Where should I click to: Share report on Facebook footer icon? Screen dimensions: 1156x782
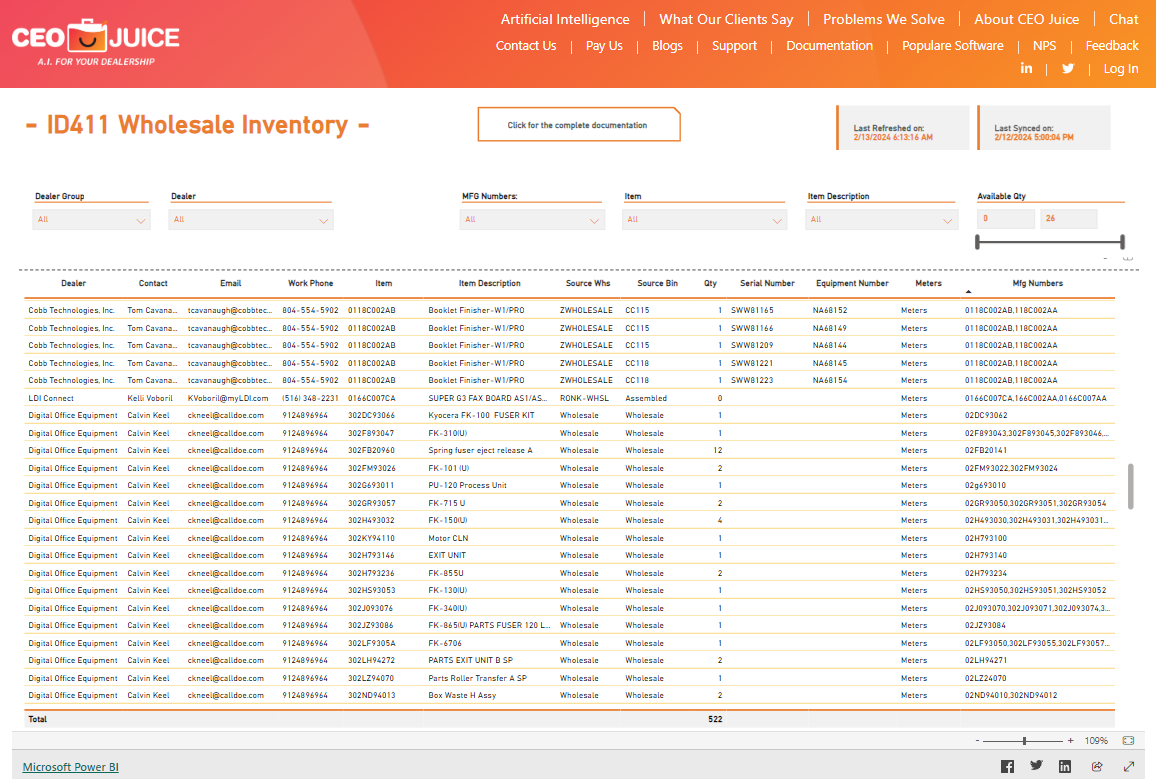point(1007,767)
